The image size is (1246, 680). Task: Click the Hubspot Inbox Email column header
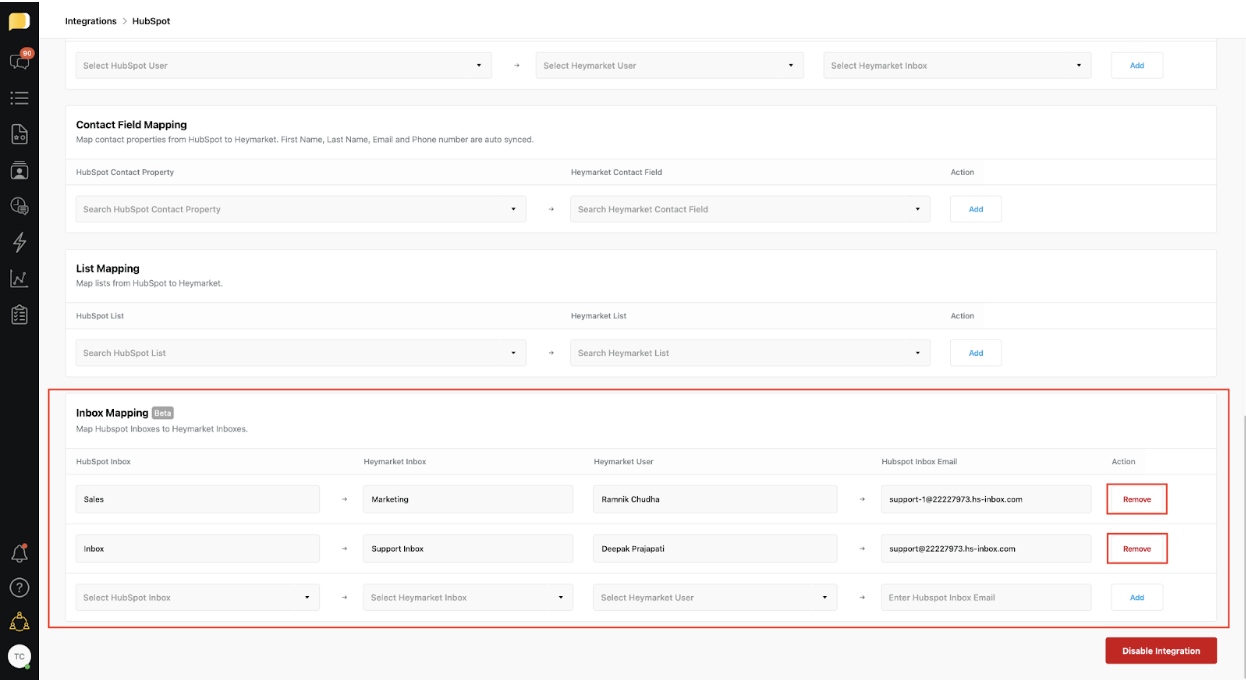click(x=919, y=462)
